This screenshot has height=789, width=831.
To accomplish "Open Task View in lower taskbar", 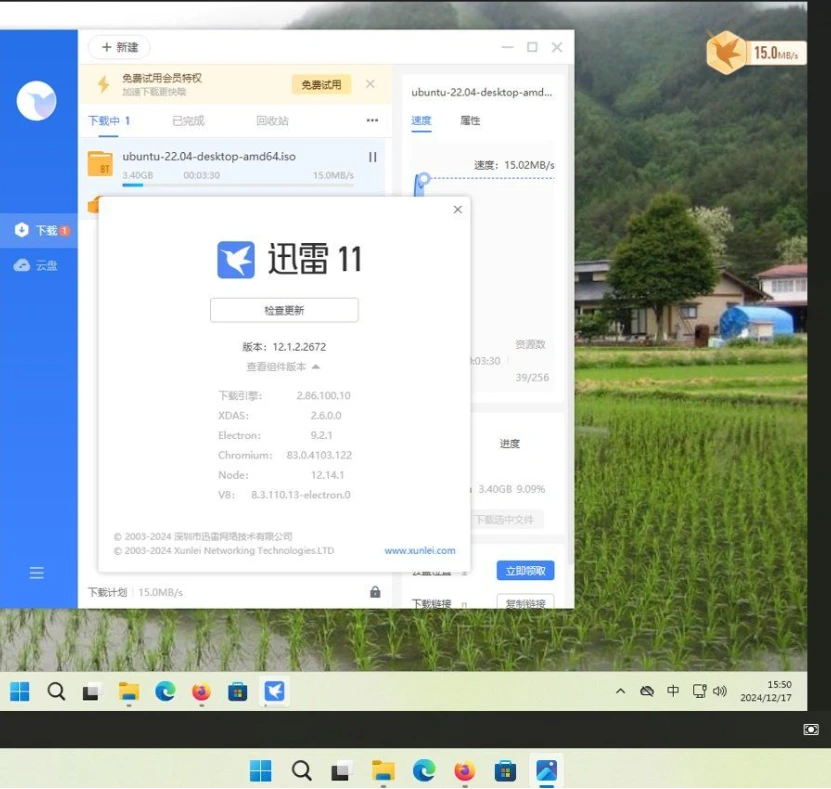I will (342, 771).
